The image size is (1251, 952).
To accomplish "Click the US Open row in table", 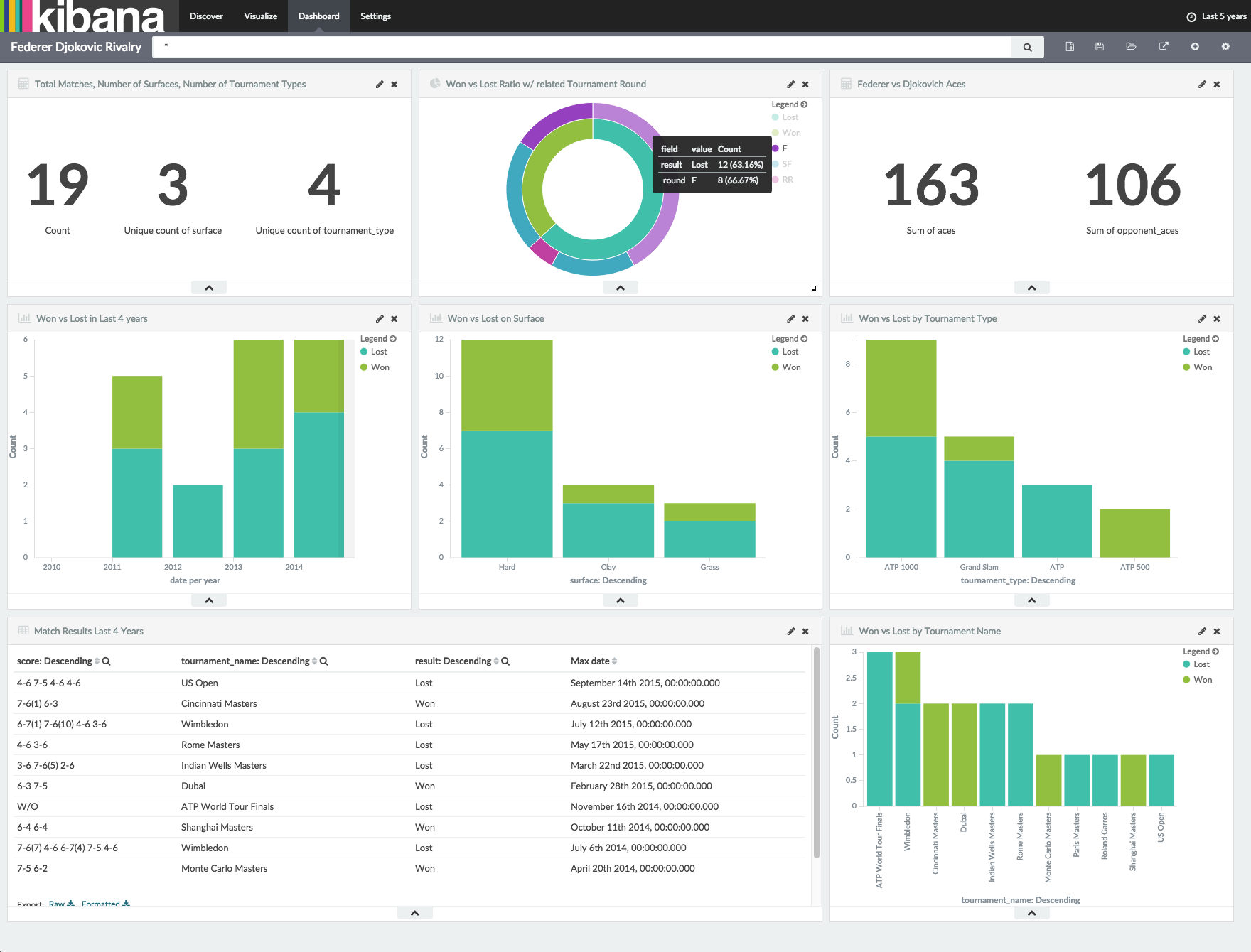I will pos(411,683).
